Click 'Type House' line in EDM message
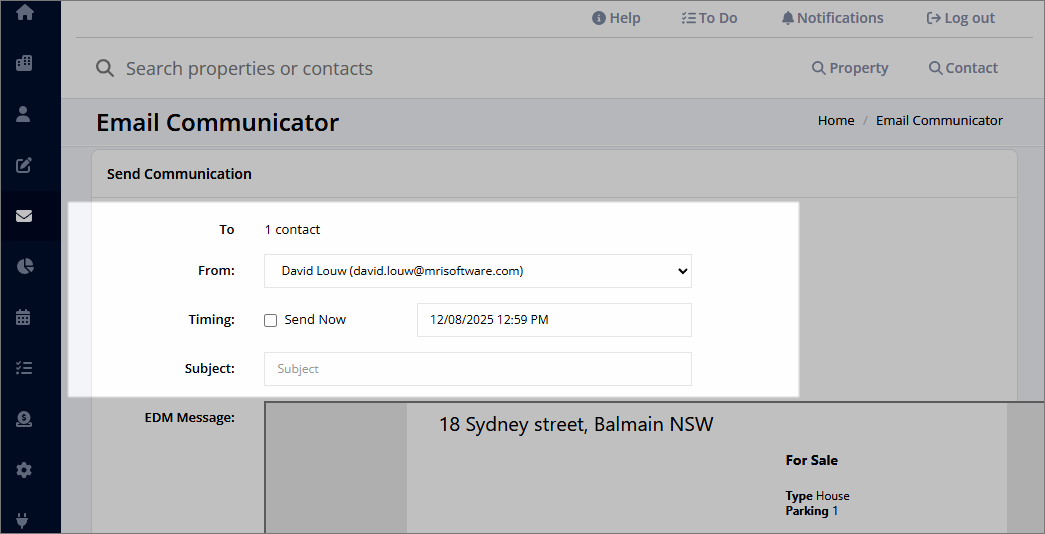 click(x=817, y=496)
